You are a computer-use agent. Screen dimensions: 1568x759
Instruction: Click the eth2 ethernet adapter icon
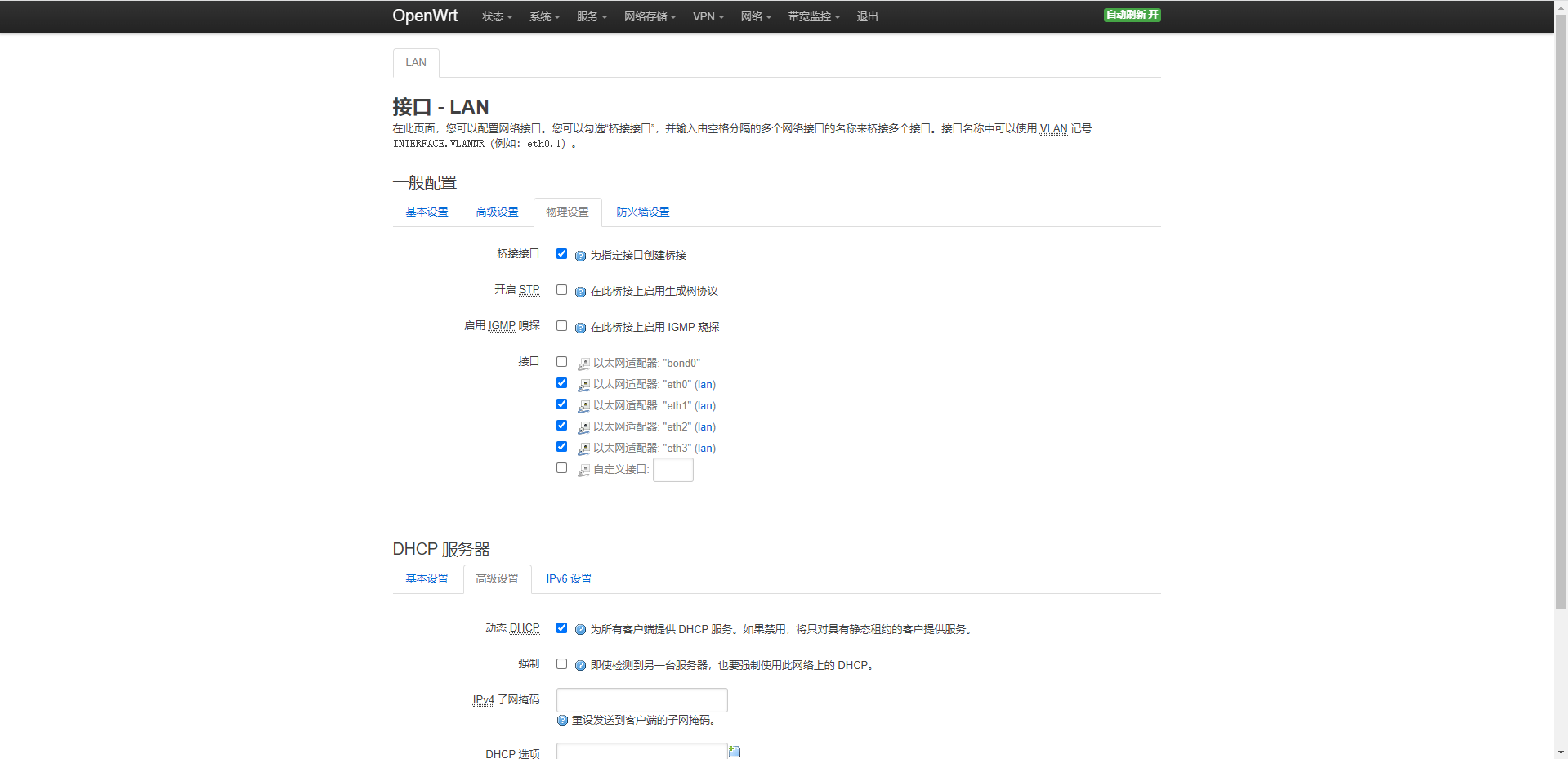pos(583,427)
